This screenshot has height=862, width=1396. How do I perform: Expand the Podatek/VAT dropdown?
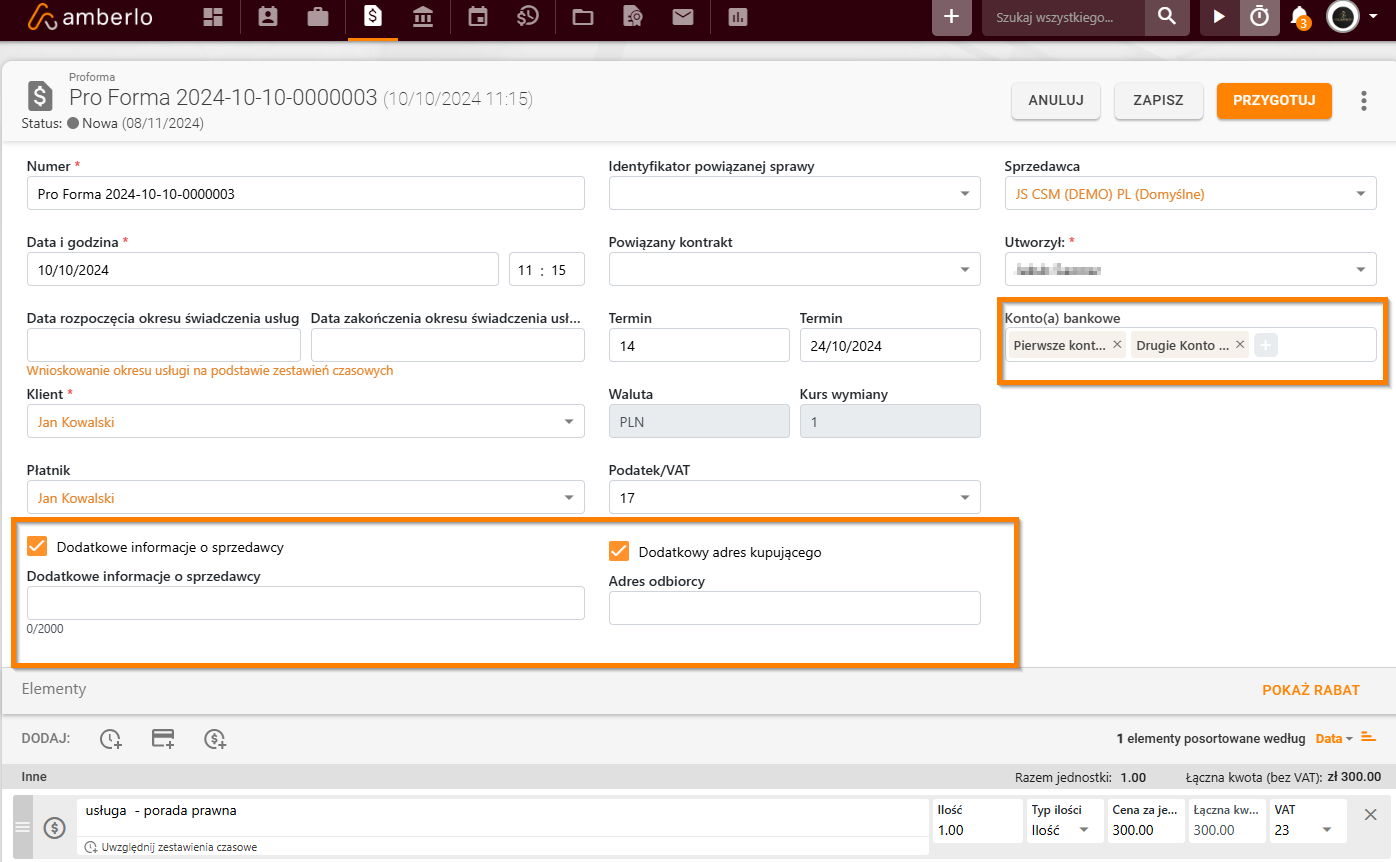pyautogui.click(x=964, y=498)
